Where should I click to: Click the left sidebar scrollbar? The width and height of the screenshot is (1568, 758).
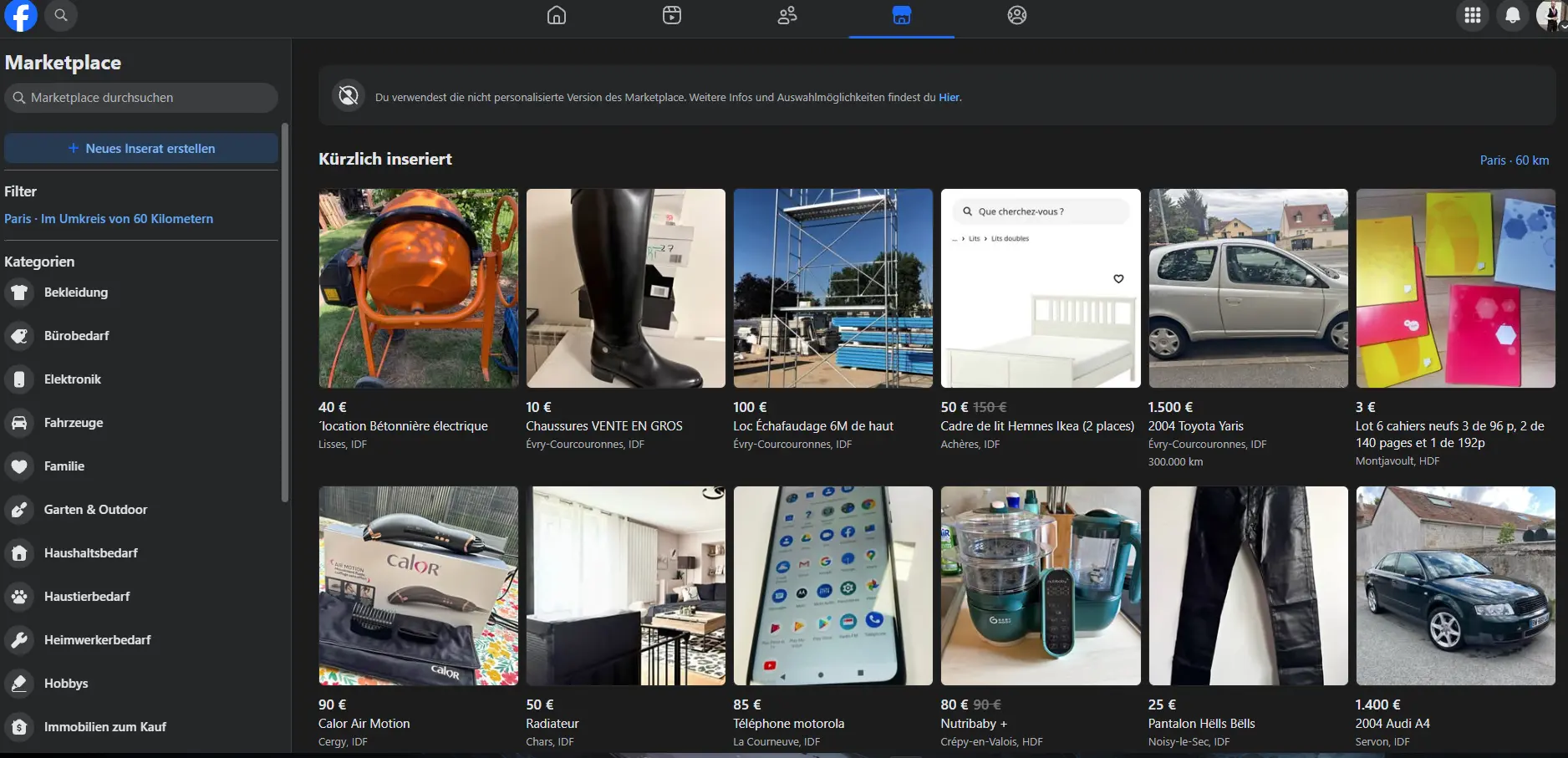click(x=285, y=313)
